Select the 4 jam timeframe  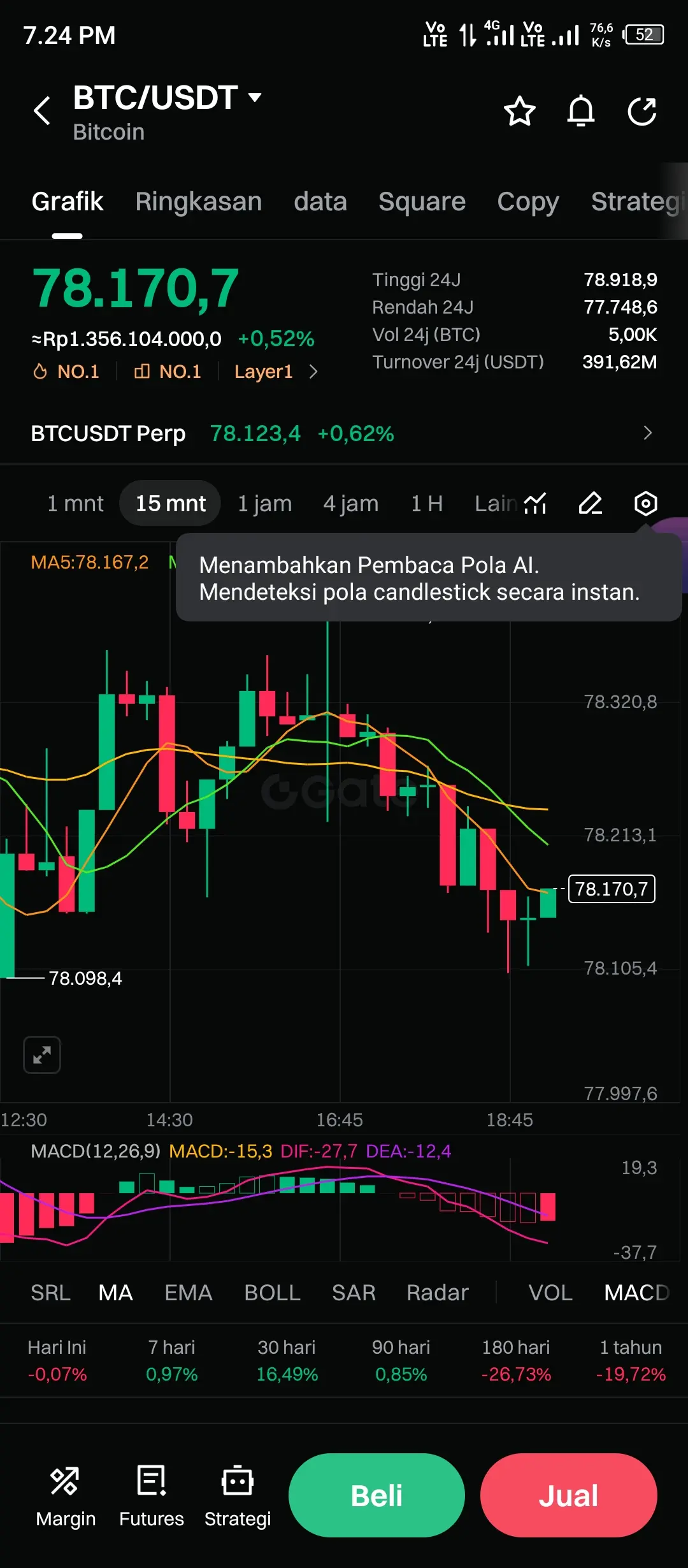click(350, 504)
